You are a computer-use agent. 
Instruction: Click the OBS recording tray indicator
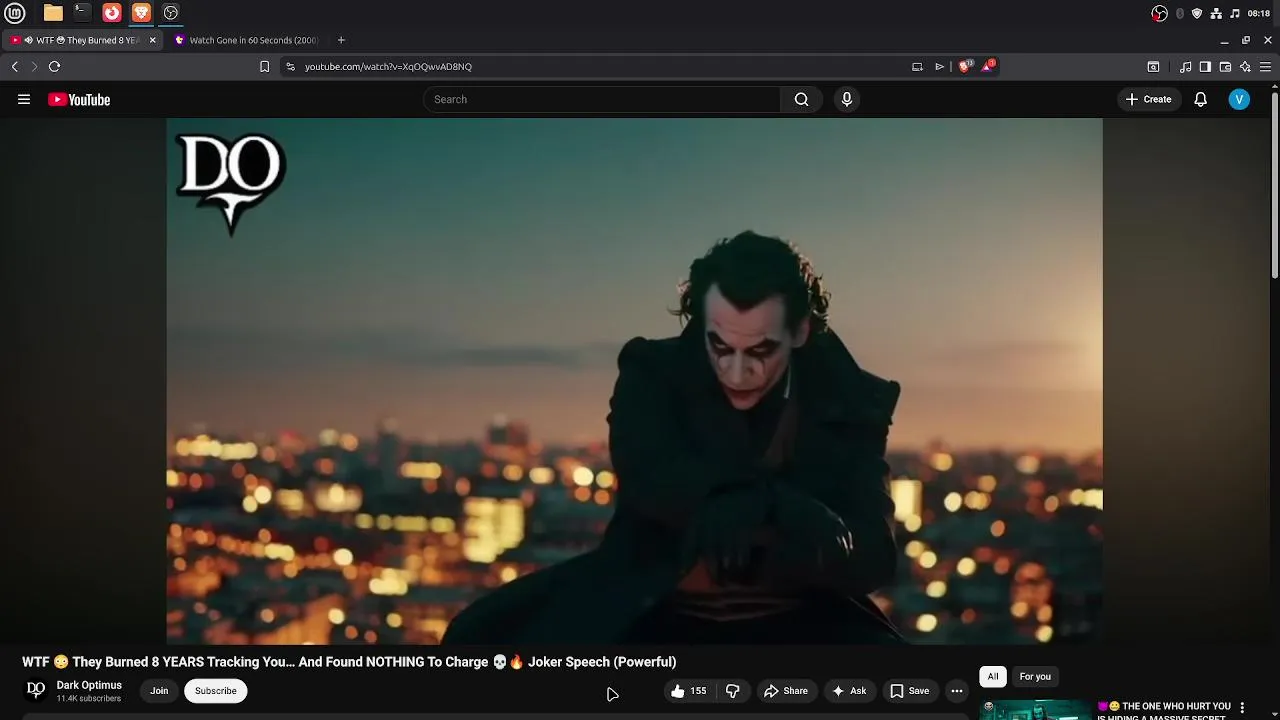pyautogui.click(x=1159, y=13)
